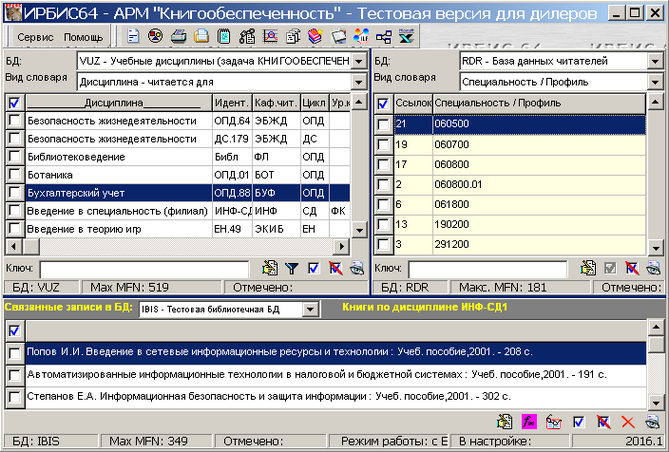The width and height of the screenshot is (669, 452).
Task: Tick the checkbox for Ботаника row
Action: [x=15, y=174]
